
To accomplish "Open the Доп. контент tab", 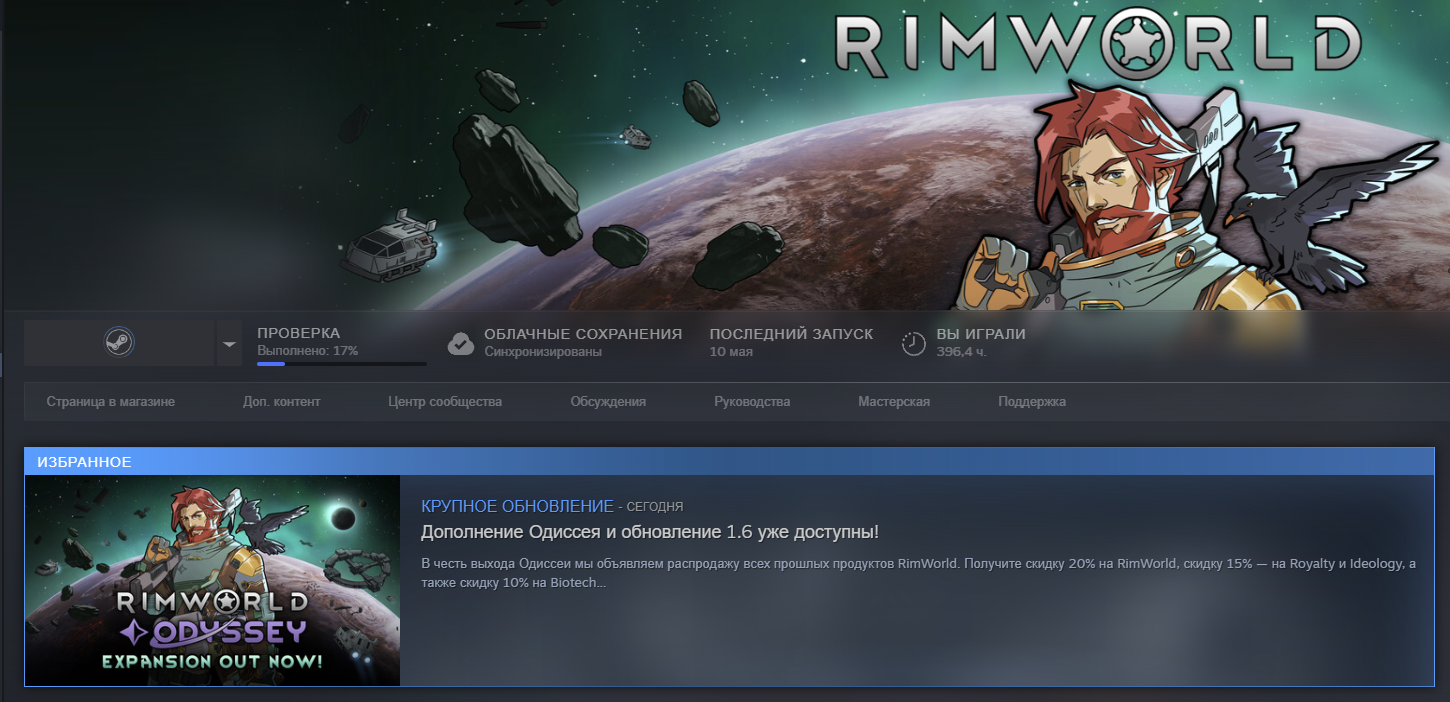I will pyautogui.click(x=282, y=402).
